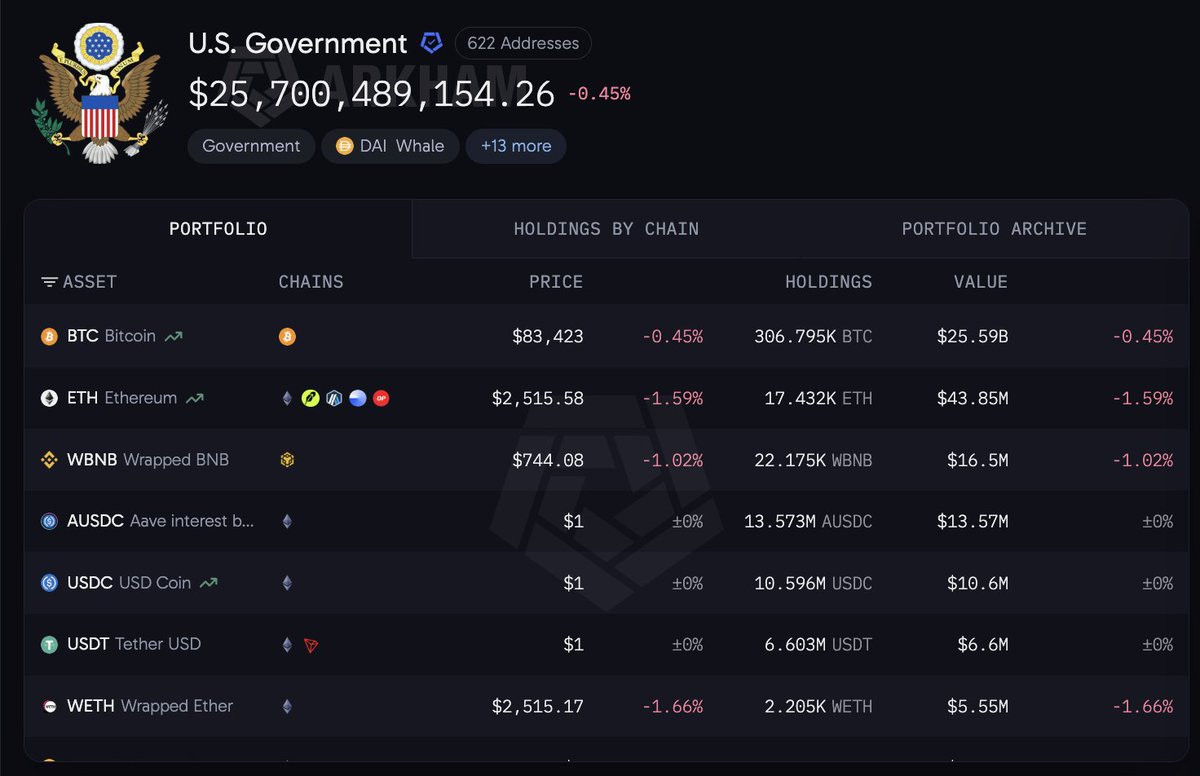Click the Ethereum chain icon in the AUSDC row
1200x776 pixels.
click(x=287, y=521)
